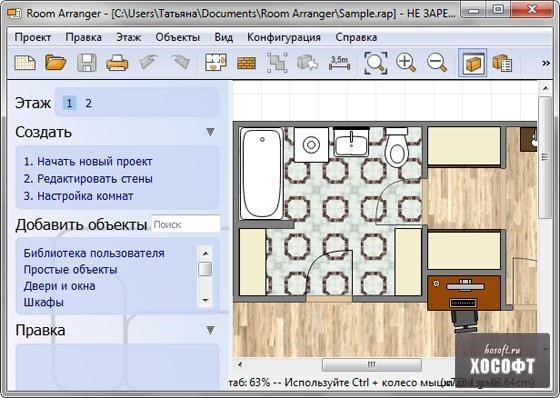Focus the Поиск search field
Screen dimensions: 560x398
coord(186,224)
